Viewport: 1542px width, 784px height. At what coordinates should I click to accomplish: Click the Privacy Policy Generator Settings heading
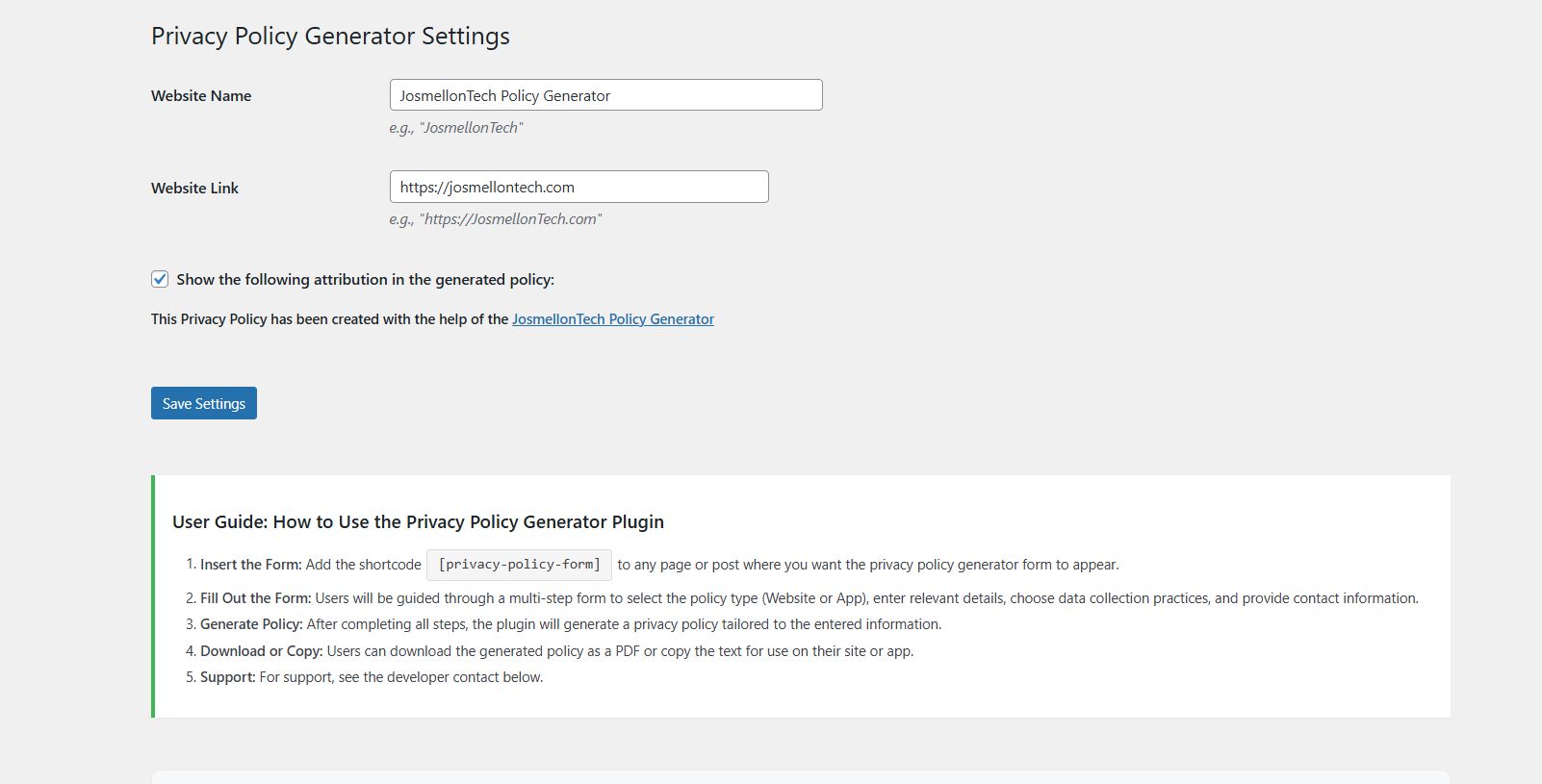(330, 37)
